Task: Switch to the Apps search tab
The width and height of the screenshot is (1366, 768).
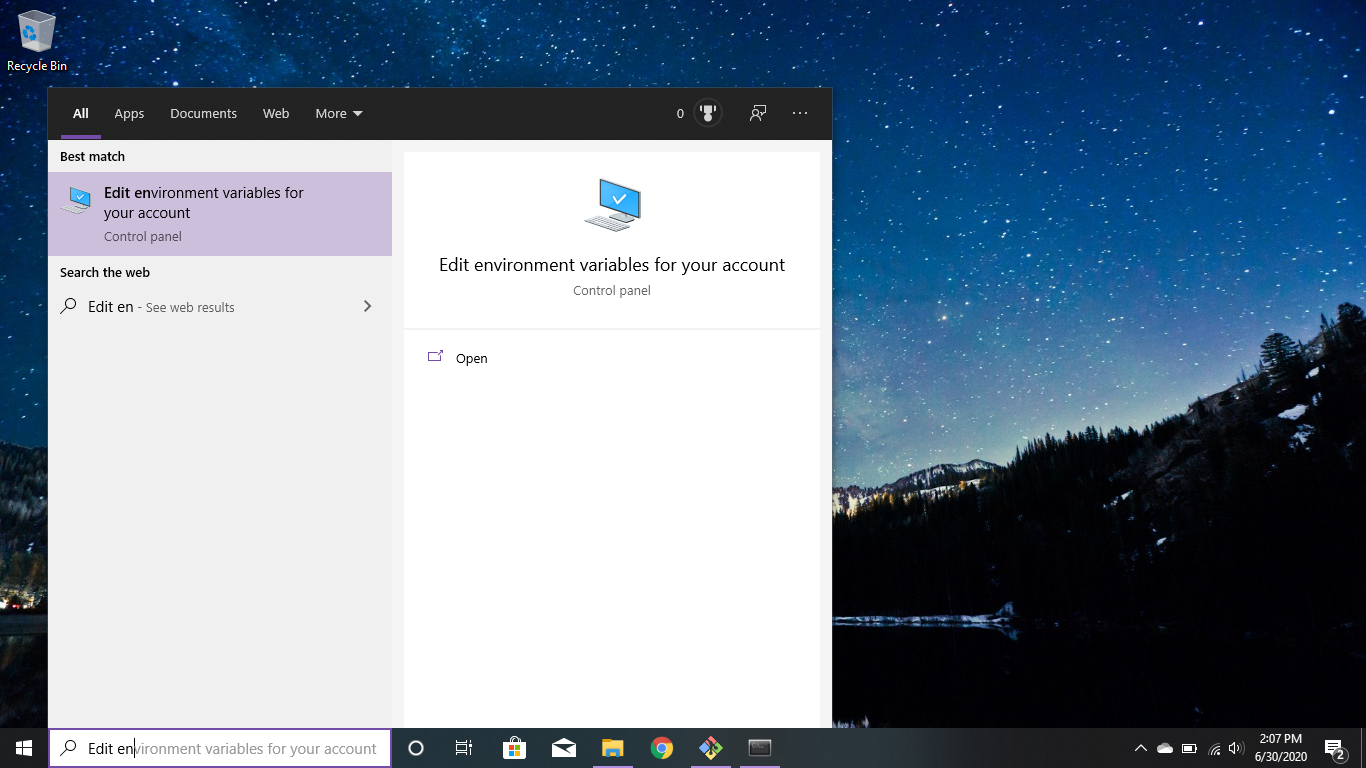Action: coord(129,114)
